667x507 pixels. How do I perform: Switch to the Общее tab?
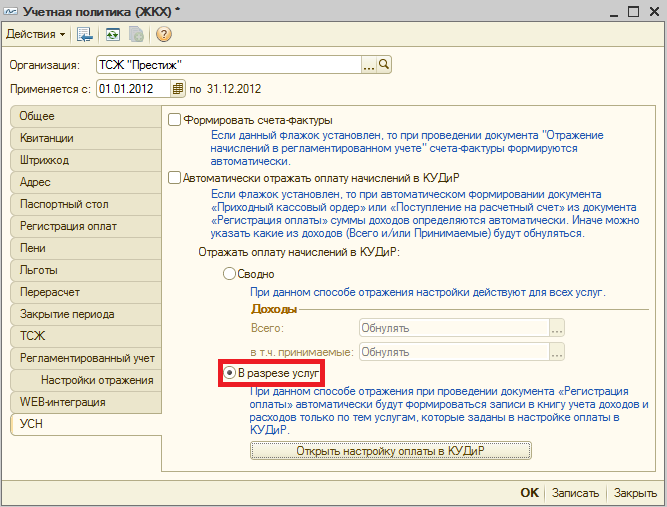[86, 116]
